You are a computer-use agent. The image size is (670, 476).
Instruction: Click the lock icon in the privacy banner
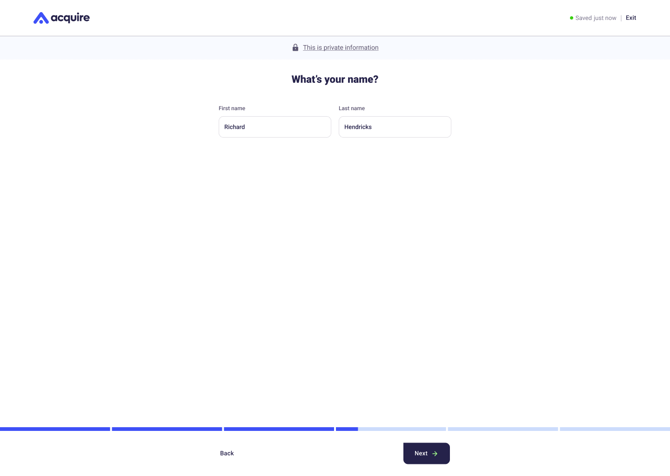(295, 47)
